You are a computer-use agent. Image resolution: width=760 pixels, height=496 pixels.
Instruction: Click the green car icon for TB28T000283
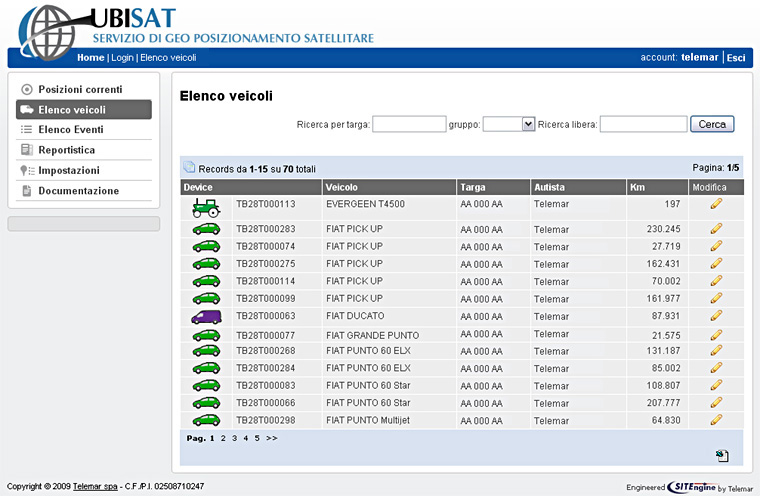point(206,229)
